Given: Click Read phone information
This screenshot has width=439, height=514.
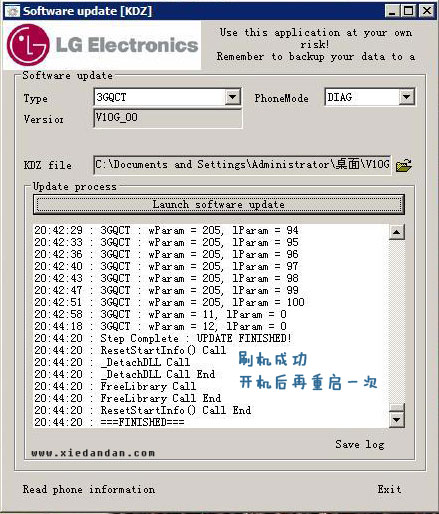Looking at the screenshot, I should click(89, 489).
